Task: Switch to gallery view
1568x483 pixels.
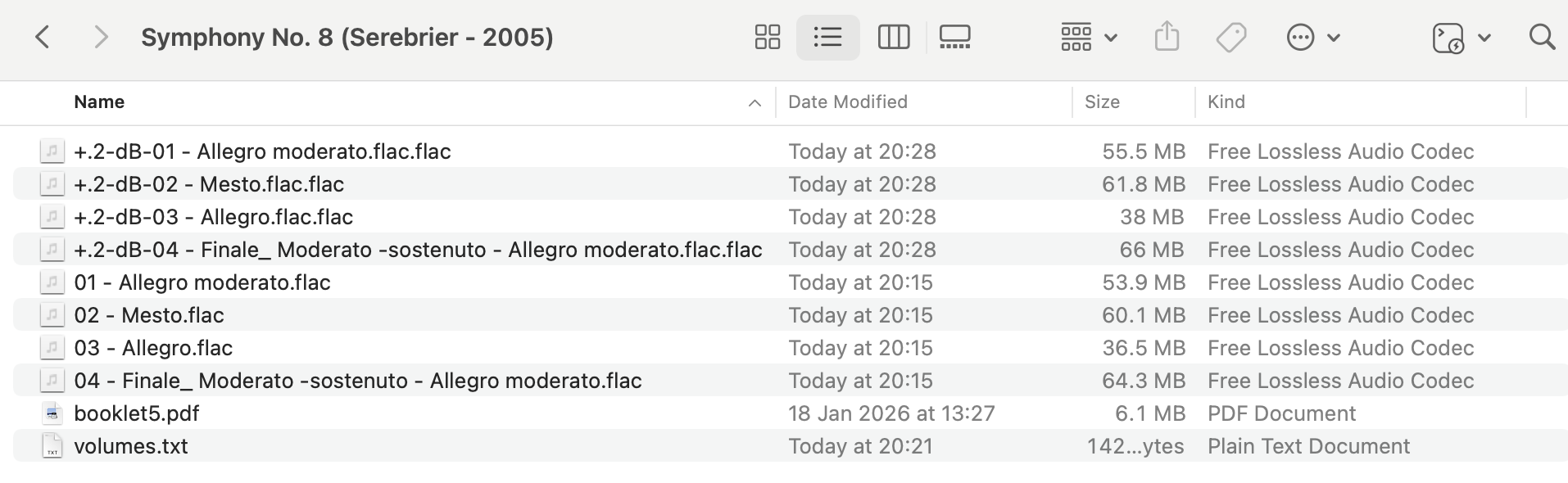Action: tap(954, 37)
